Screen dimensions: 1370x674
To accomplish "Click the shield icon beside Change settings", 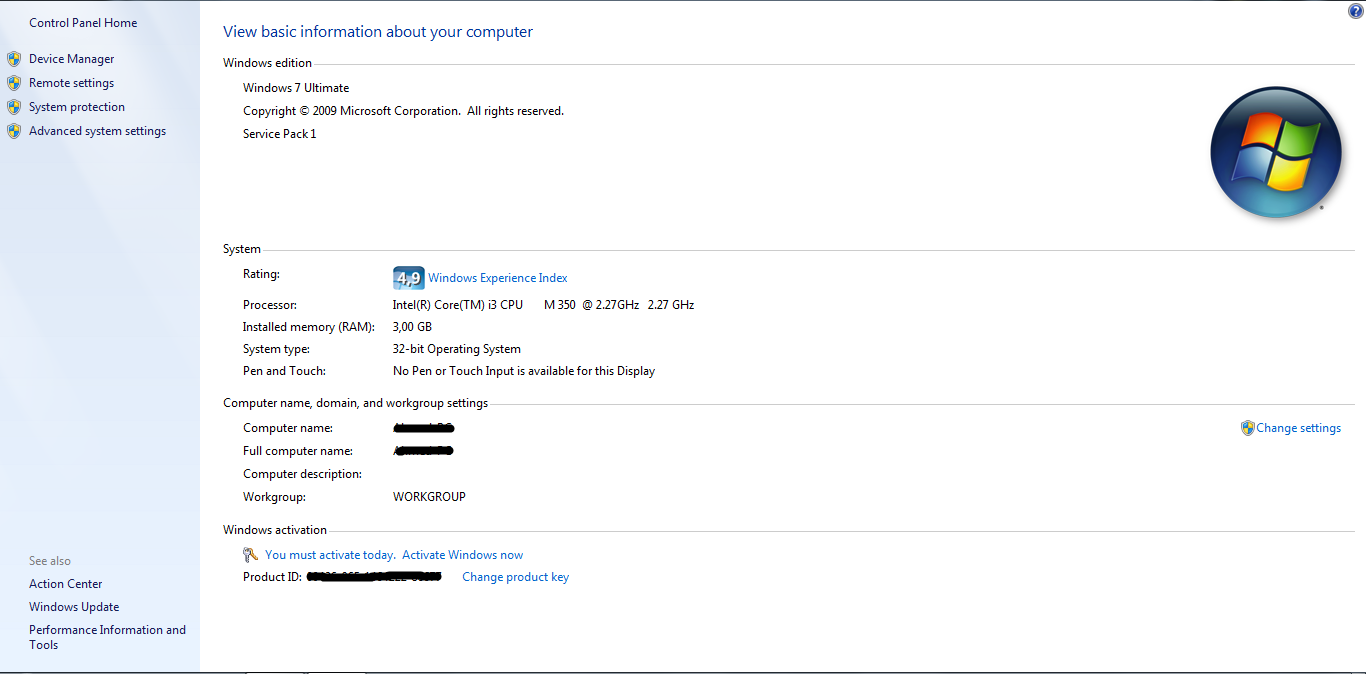I will [x=1247, y=428].
